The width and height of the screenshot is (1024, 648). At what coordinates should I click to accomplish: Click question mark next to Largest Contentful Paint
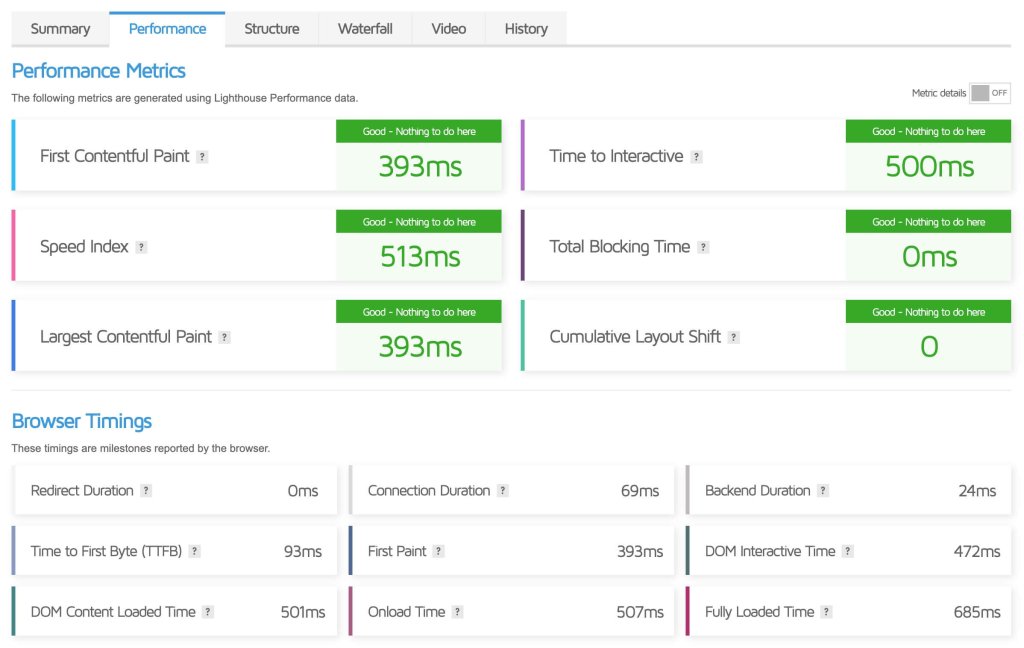click(225, 337)
